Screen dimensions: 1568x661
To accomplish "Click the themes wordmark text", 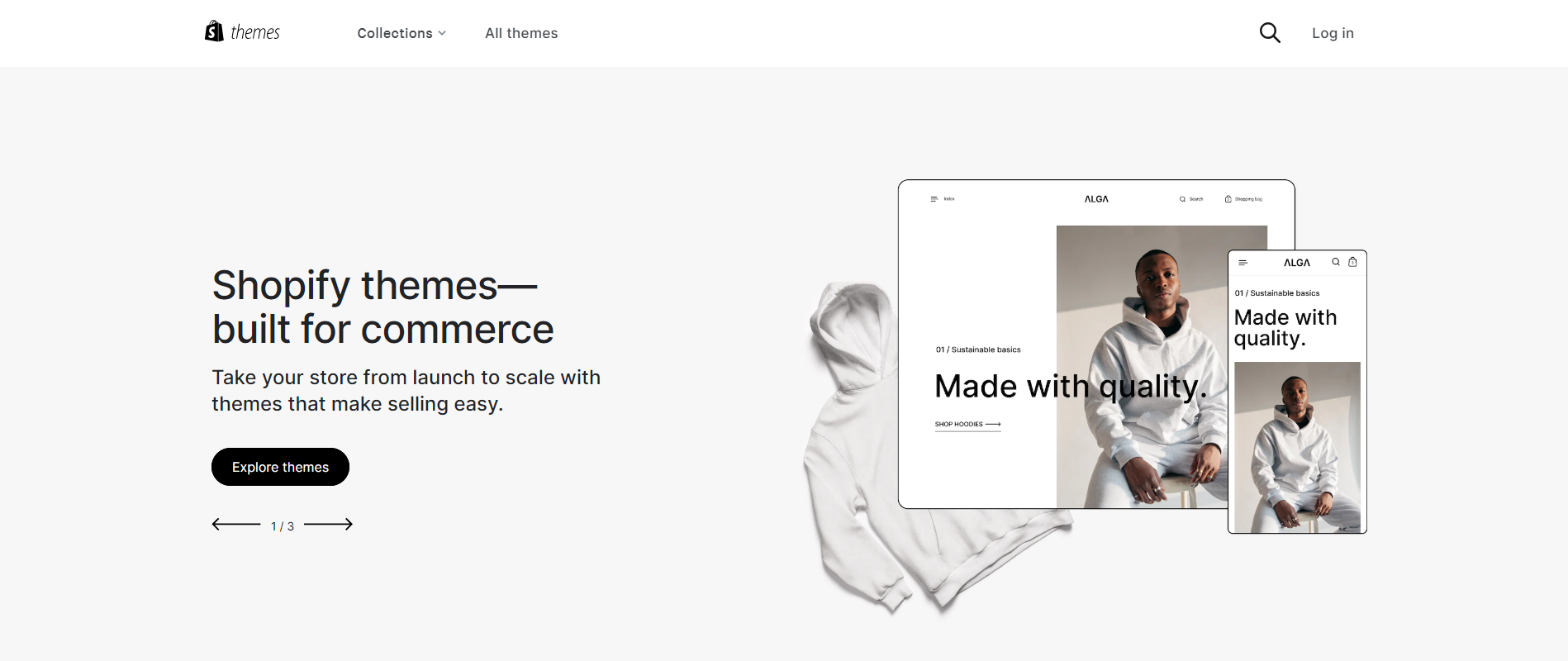I will tap(255, 32).
